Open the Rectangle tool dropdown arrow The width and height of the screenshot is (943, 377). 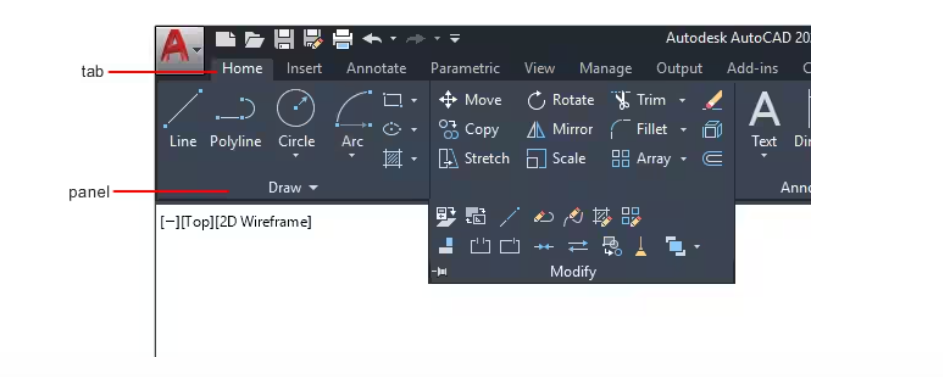(414, 100)
